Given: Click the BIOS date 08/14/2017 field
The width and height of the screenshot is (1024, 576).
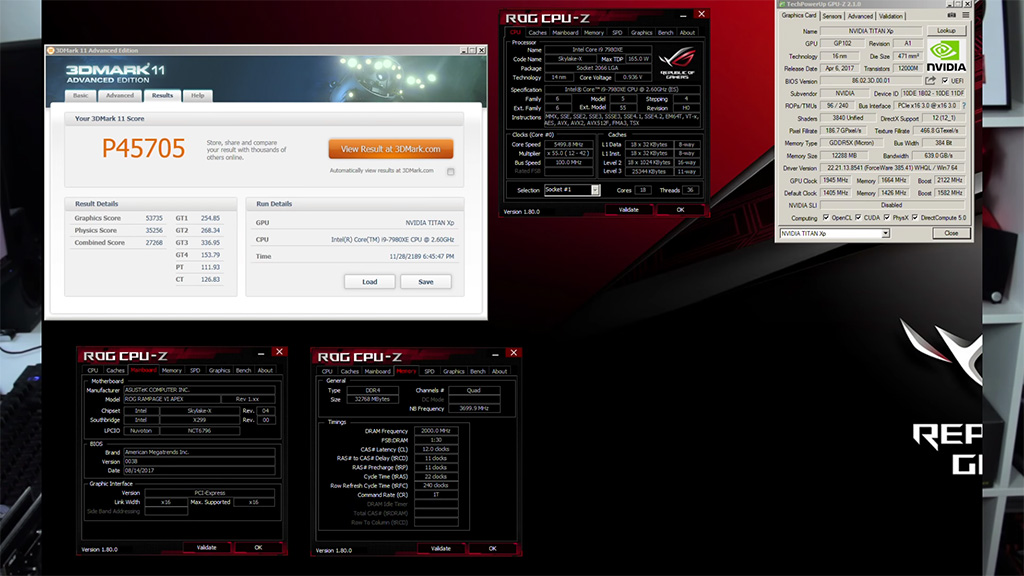Looking at the screenshot, I should pyautogui.click(x=199, y=470).
